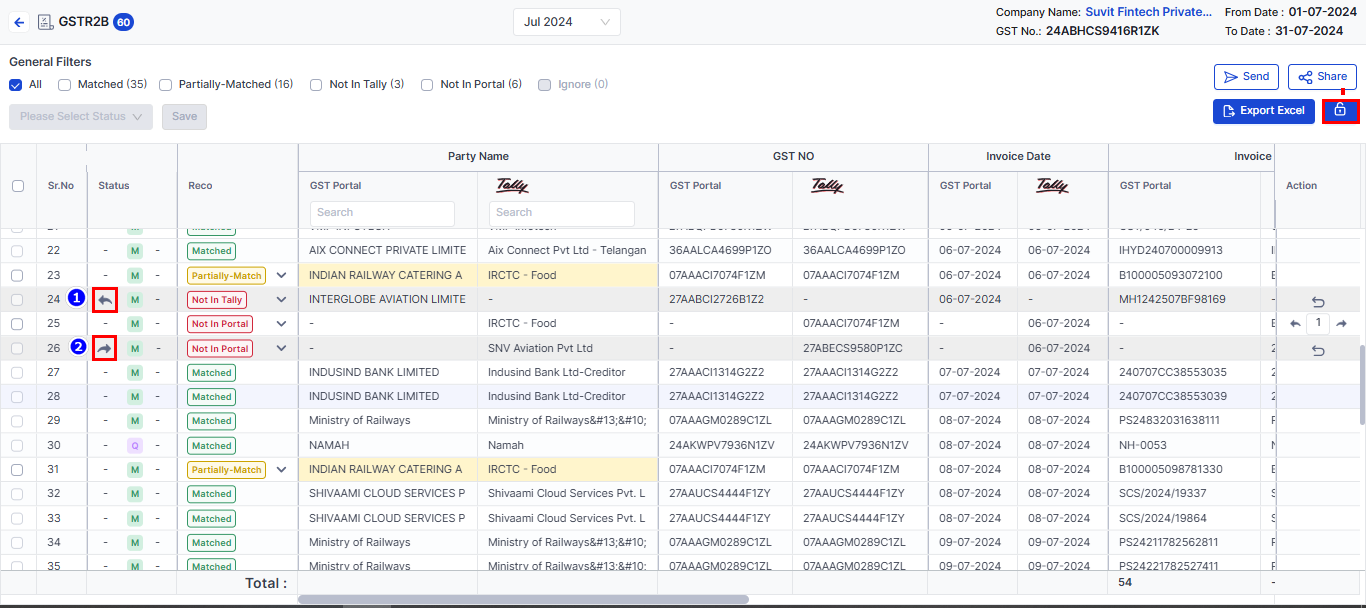1366x608 pixels.
Task: Check the Ignore (0) filter
Action: [x=545, y=85]
